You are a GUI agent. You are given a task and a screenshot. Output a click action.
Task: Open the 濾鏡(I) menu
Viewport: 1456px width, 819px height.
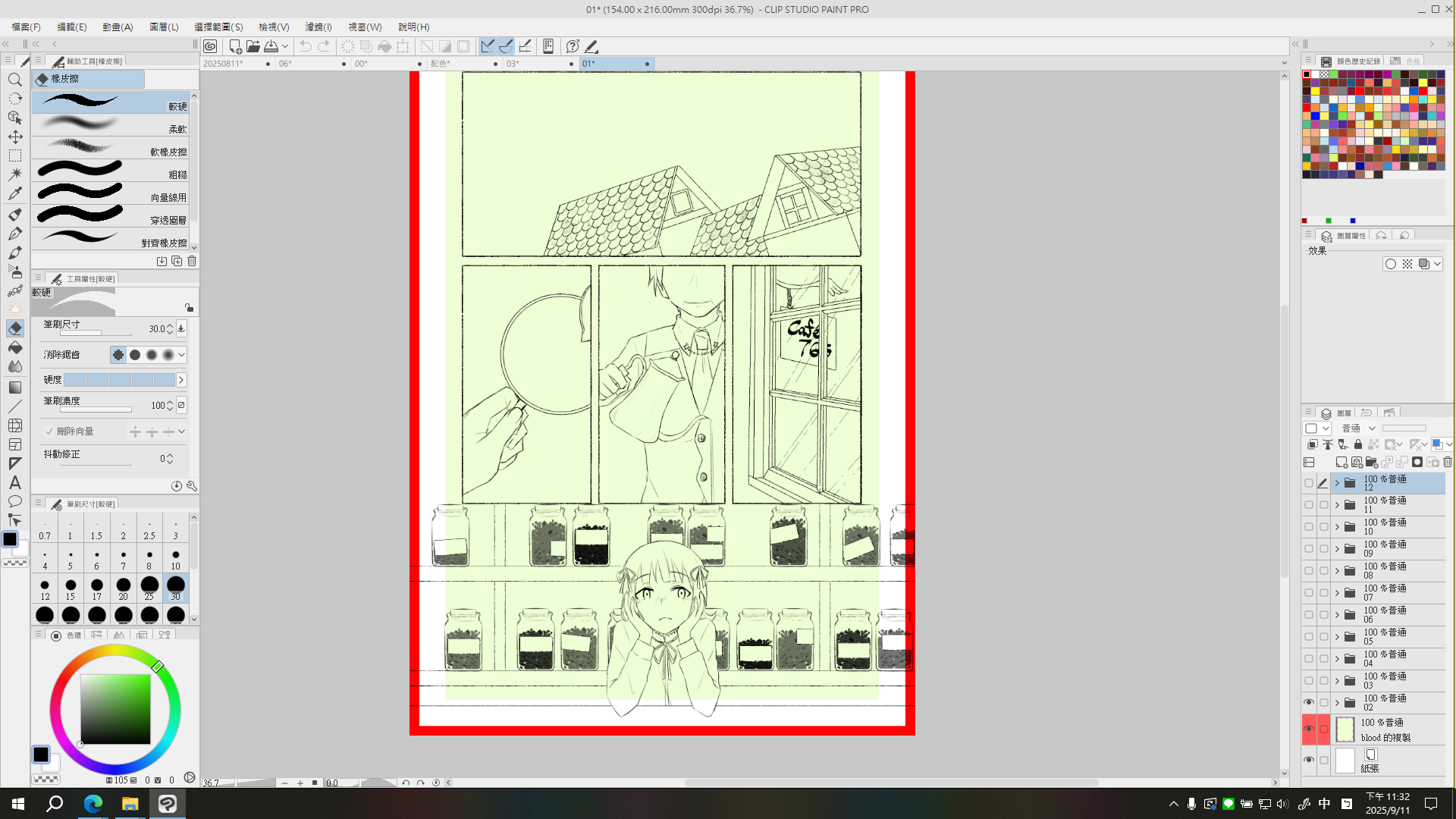click(318, 27)
